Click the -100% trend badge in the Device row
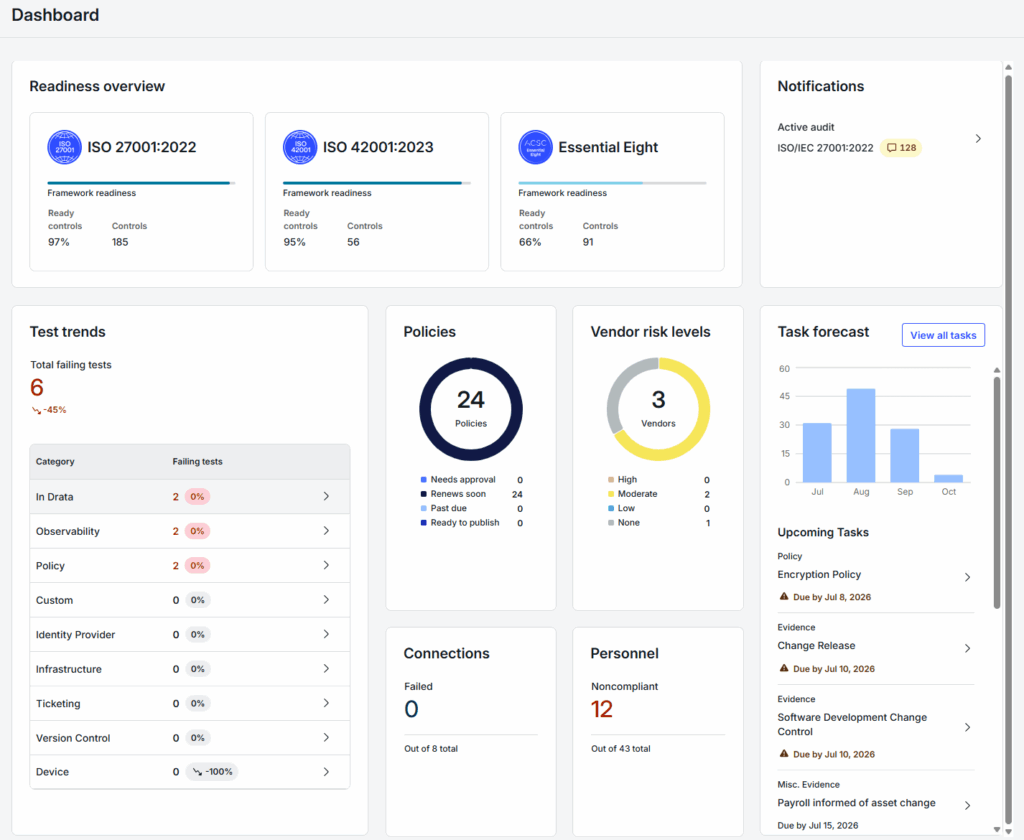Screen dimensions: 1024x840 (212, 771)
